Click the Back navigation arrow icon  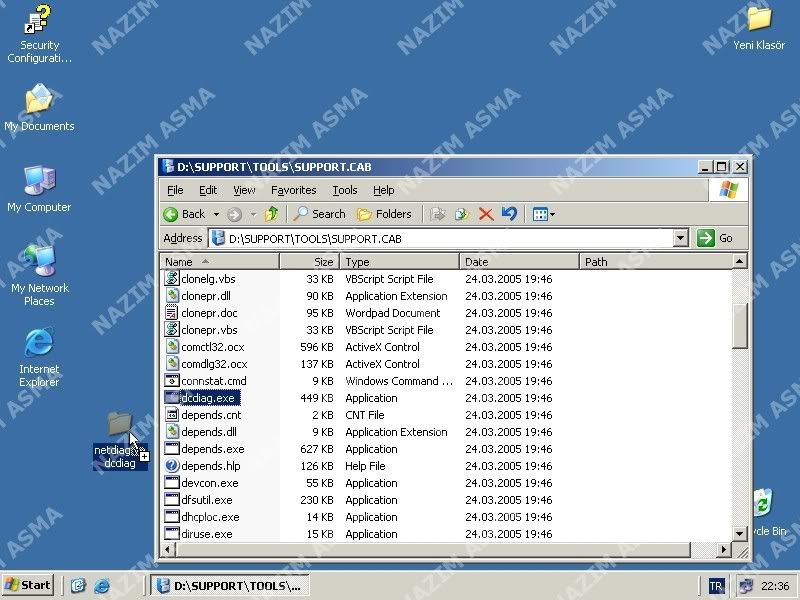(x=170, y=214)
